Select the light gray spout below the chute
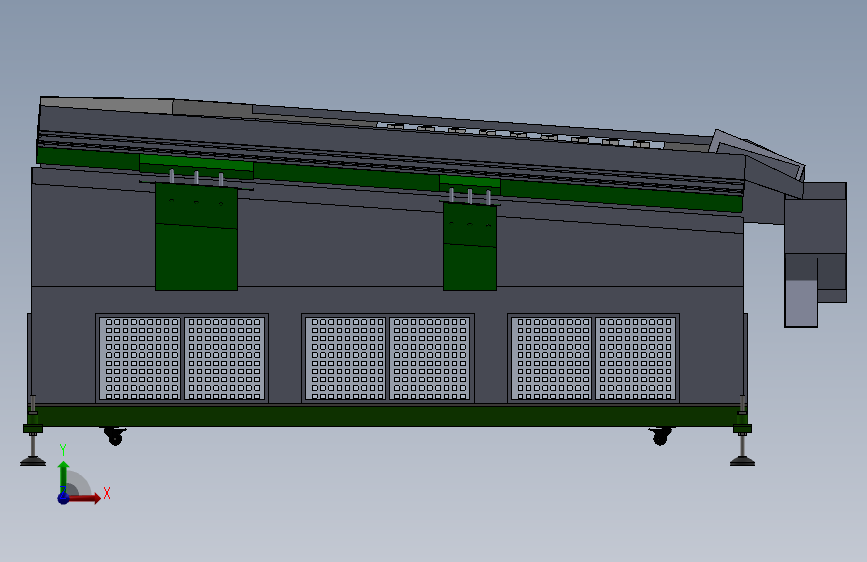867x562 pixels. (x=801, y=303)
